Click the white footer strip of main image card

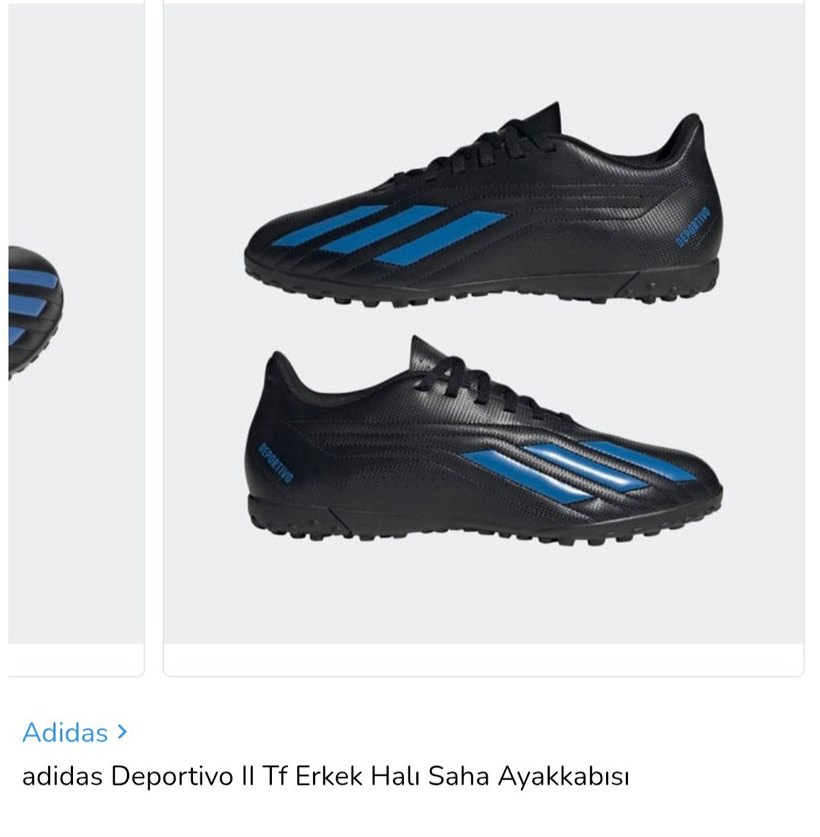(484, 660)
